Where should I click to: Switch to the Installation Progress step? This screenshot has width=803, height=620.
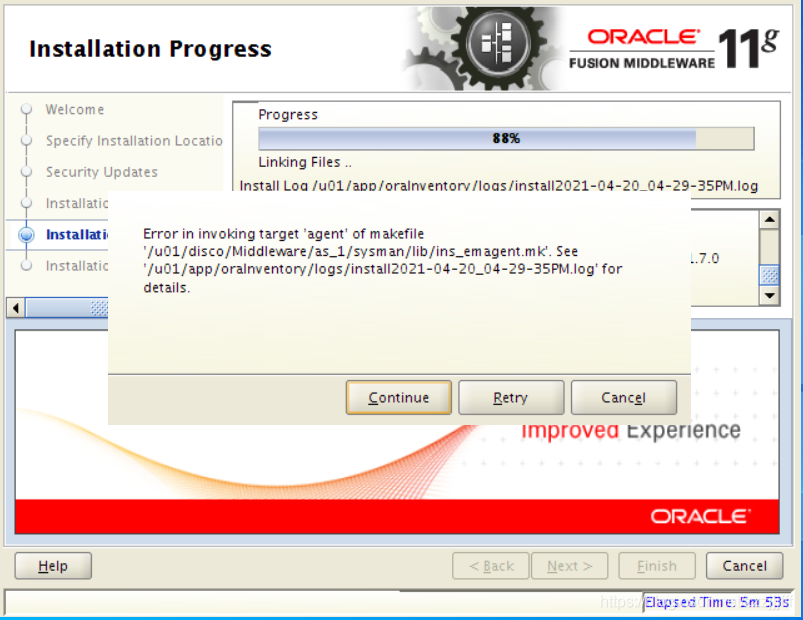pyautogui.click(x=79, y=234)
